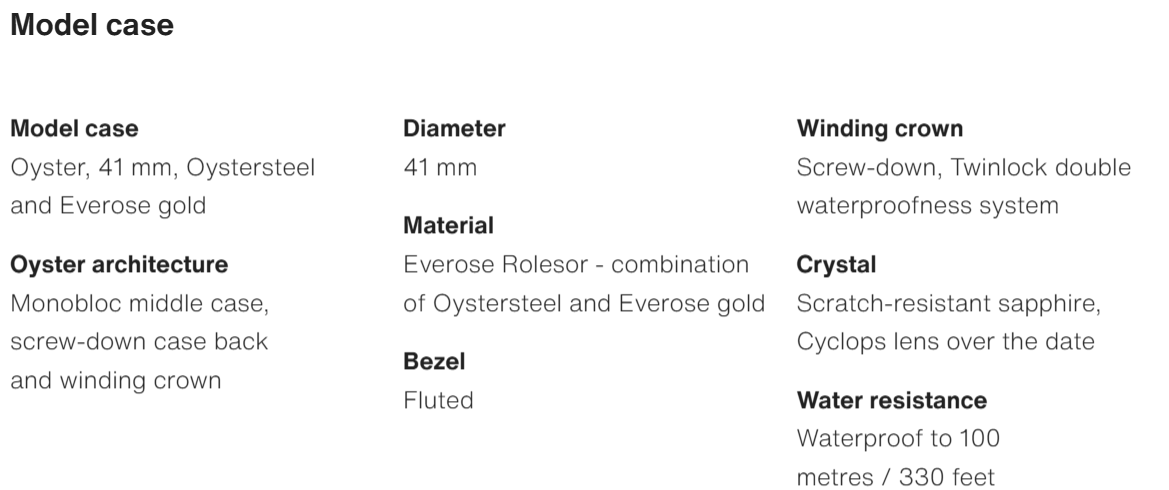The width and height of the screenshot is (1169, 490).
Task: Click the Oyster architecture label
Action: (x=119, y=265)
